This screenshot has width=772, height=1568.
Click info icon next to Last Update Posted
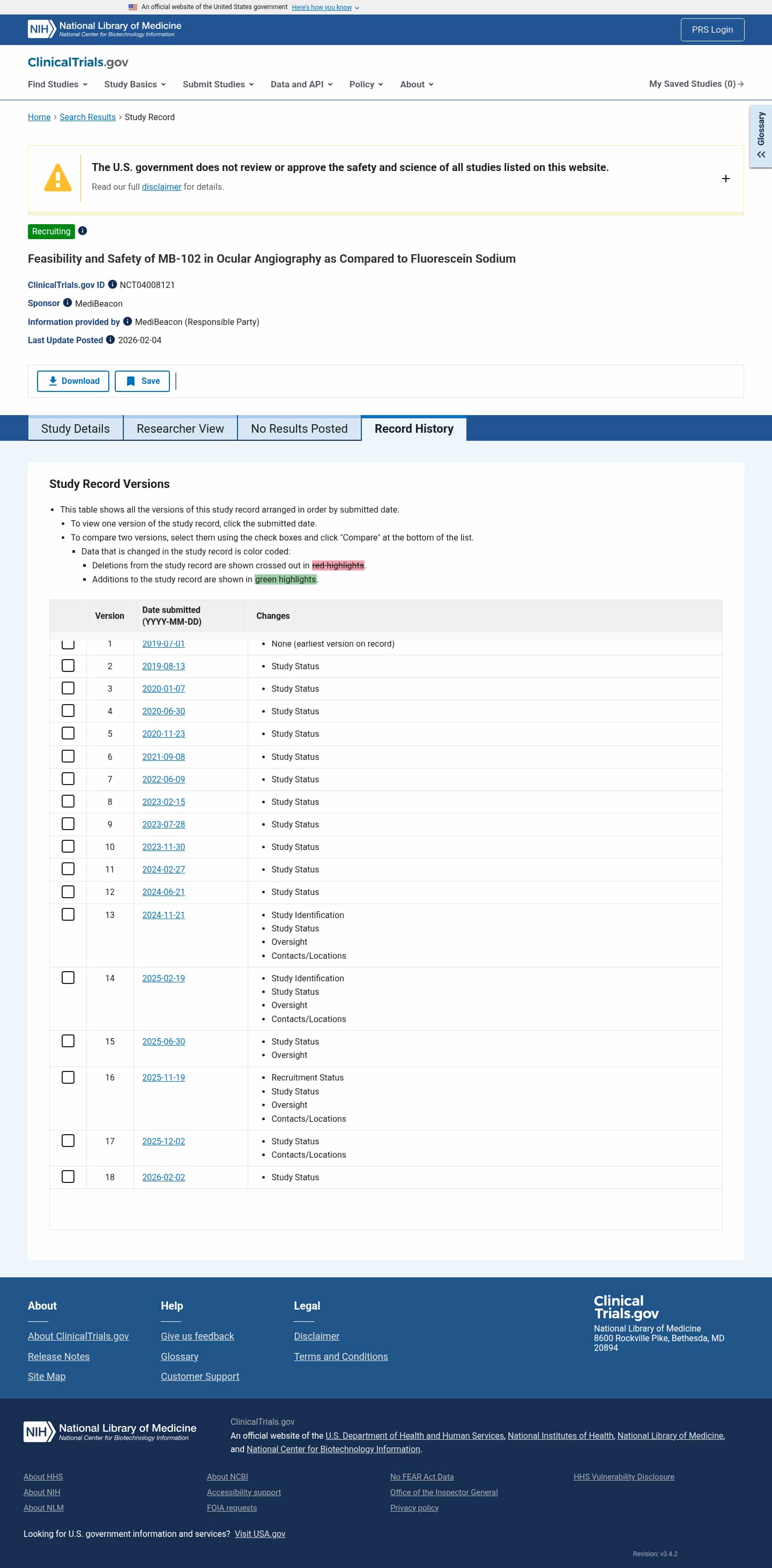click(x=110, y=339)
